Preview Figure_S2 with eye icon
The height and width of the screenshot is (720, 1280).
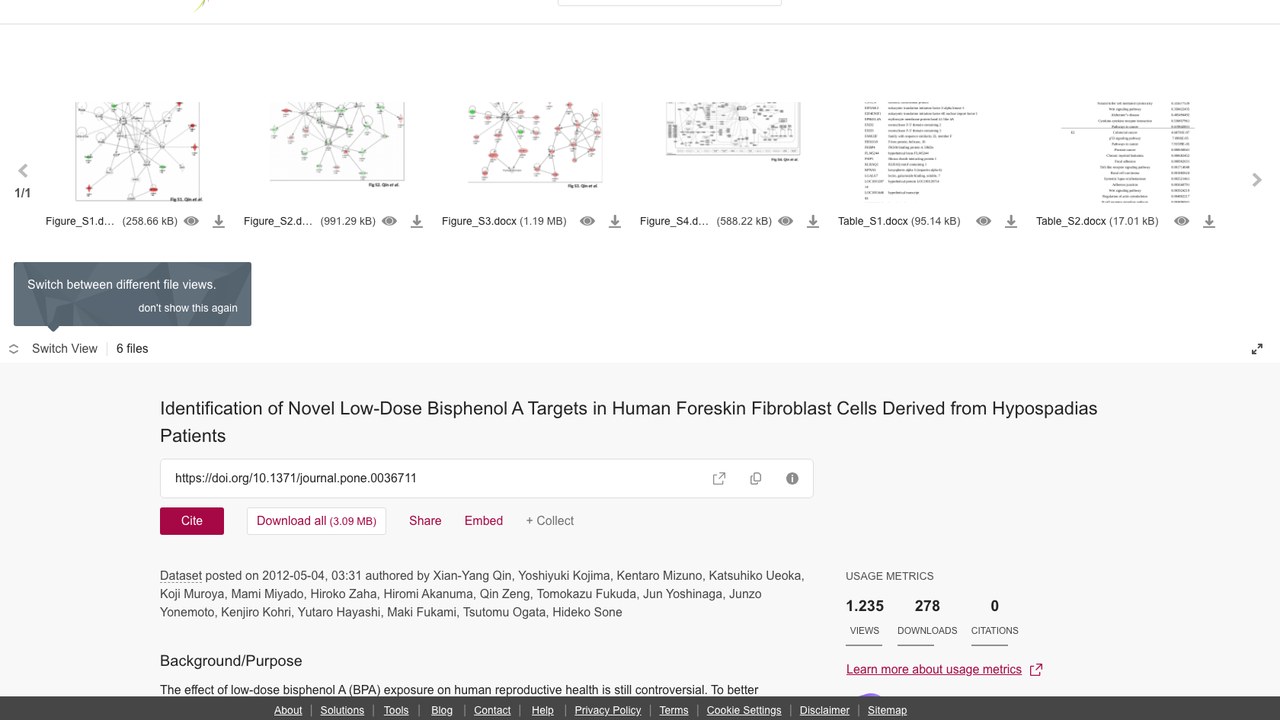point(389,221)
